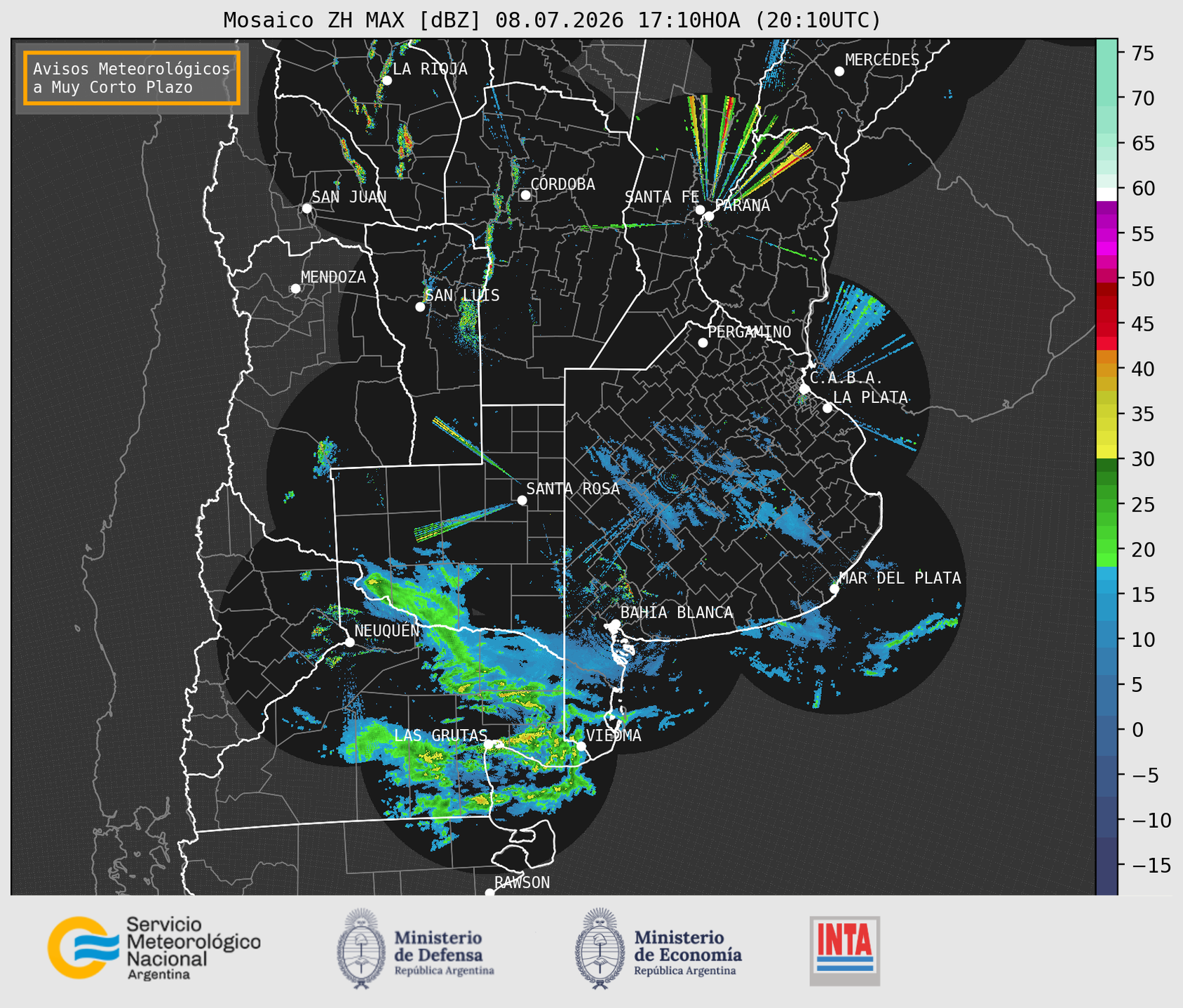Select the Mar del Plata city marker
Screen dimensions: 1183x1008
pyautogui.click(x=834, y=589)
